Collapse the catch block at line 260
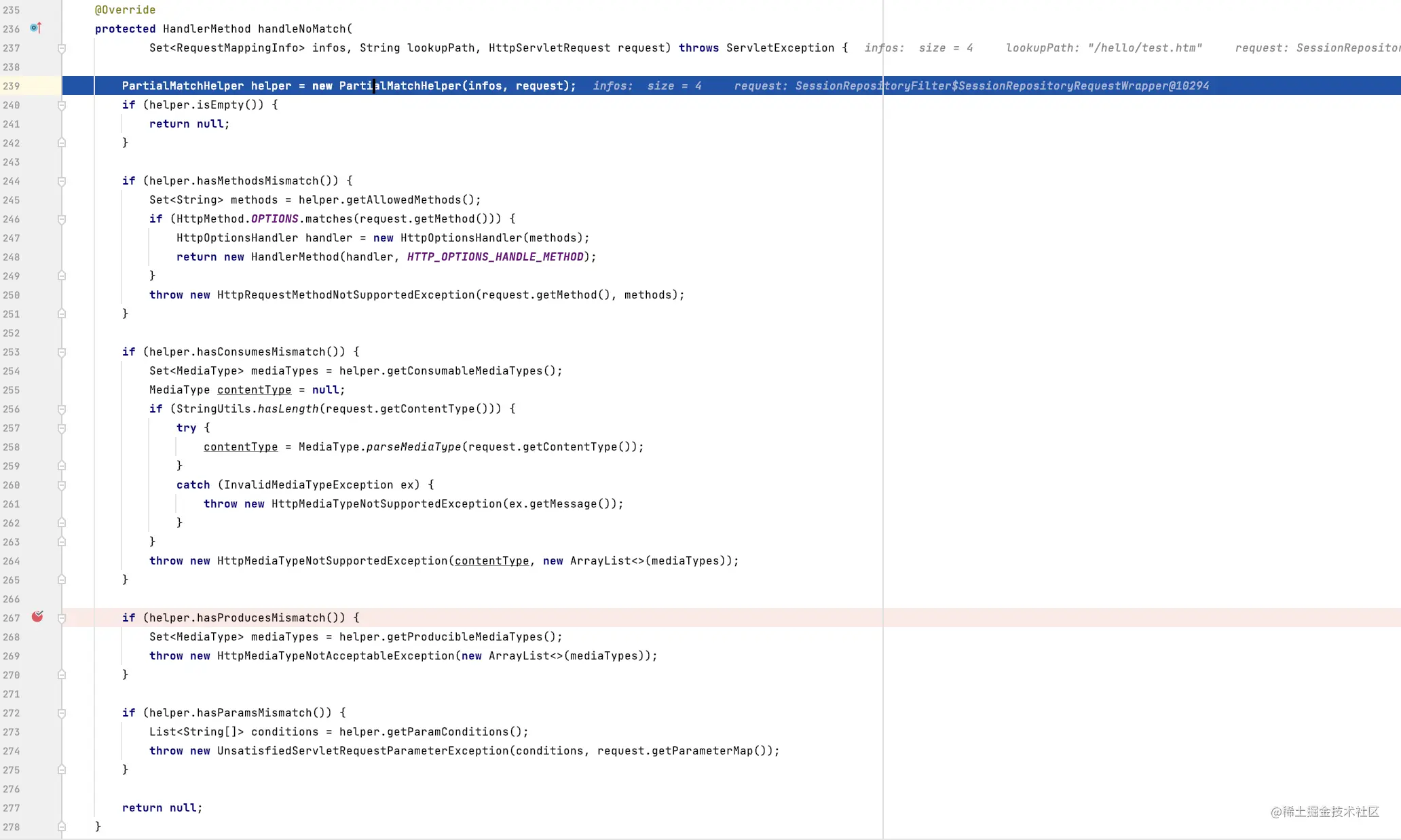The width and height of the screenshot is (1401, 840). click(62, 485)
